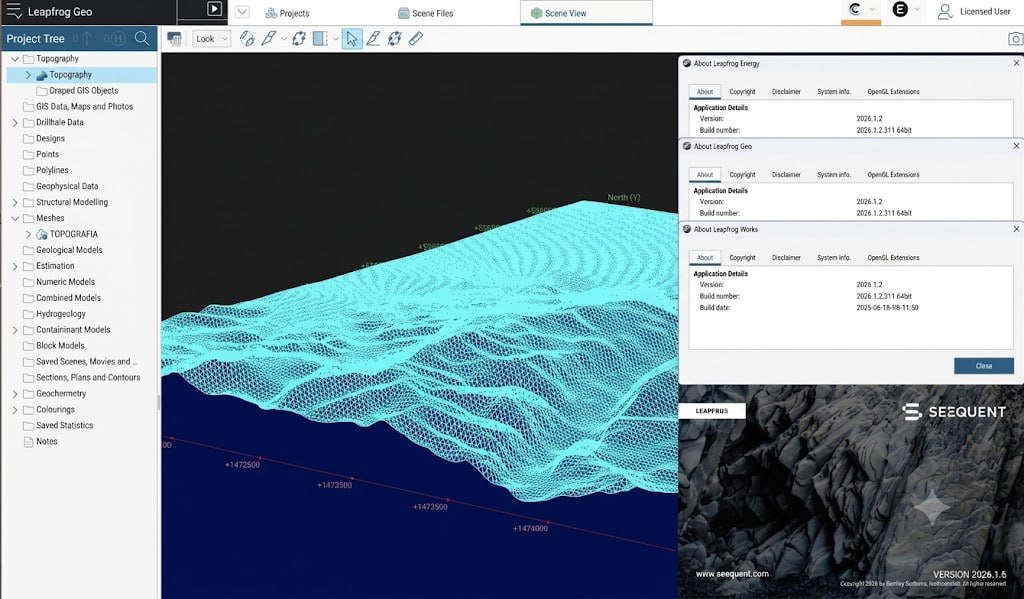1024x599 pixels.
Task: Open dropdown arrow next to slicer tool
Action: pos(283,39)
